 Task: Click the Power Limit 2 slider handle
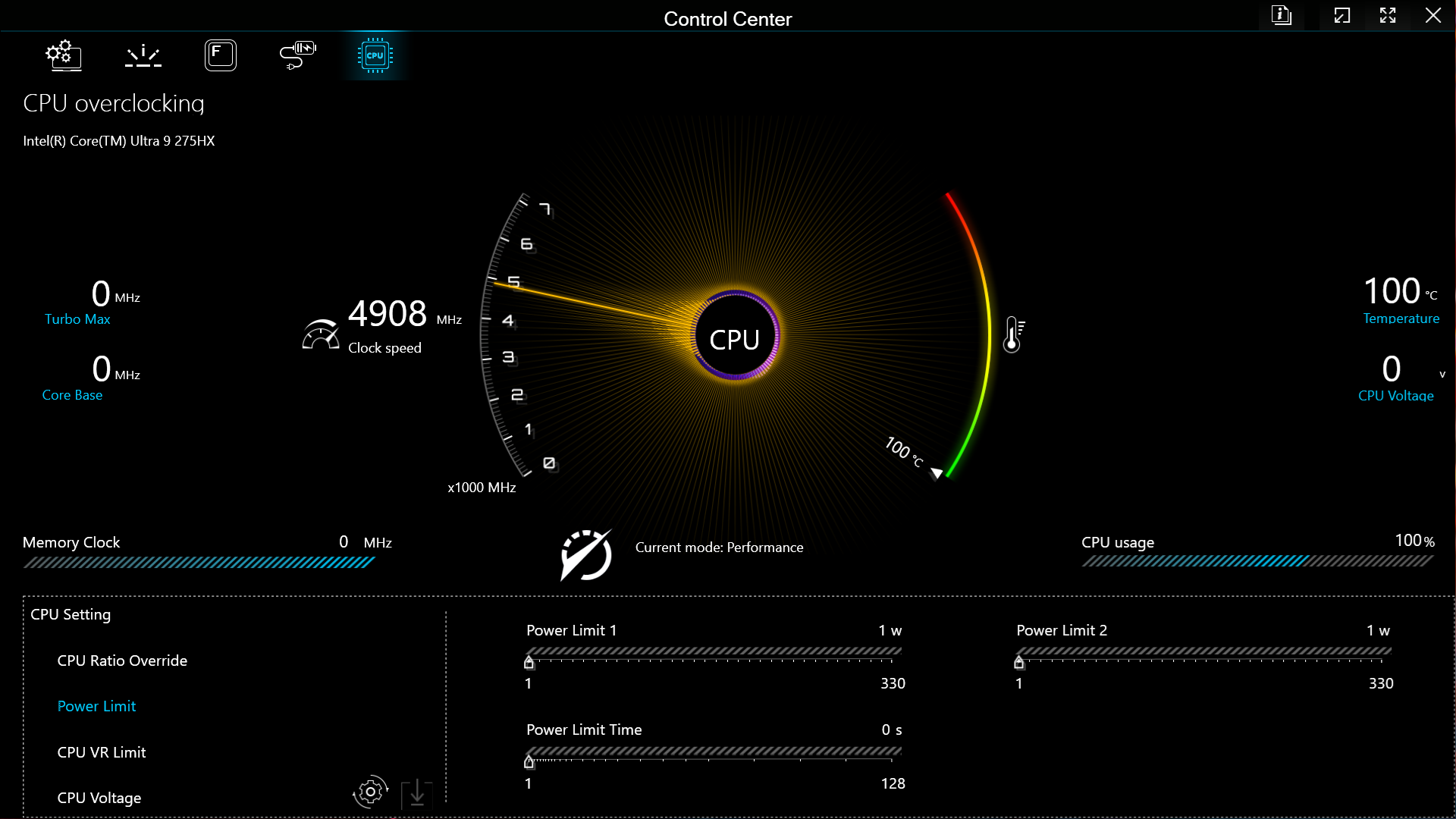(1019, 663)
